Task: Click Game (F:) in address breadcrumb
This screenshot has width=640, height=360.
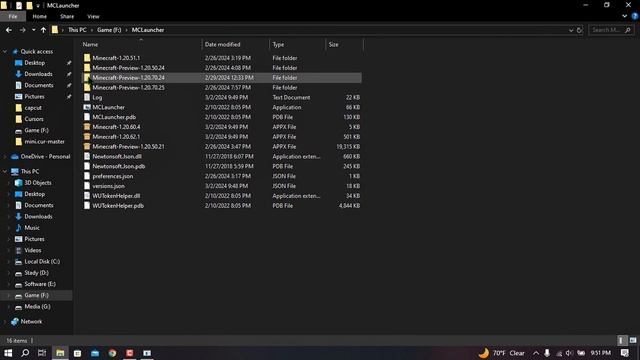Action: click(109, 30)
